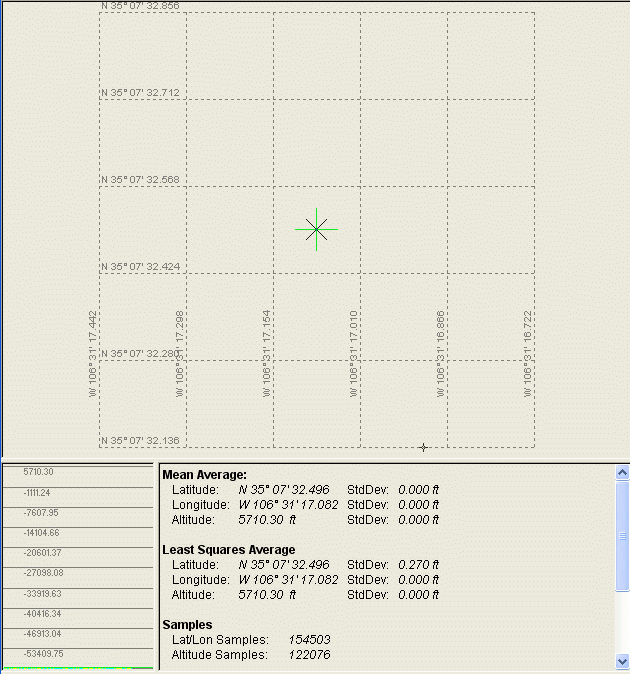Click the W 106° 31' 16.722 grid label

tap(528, 353)
